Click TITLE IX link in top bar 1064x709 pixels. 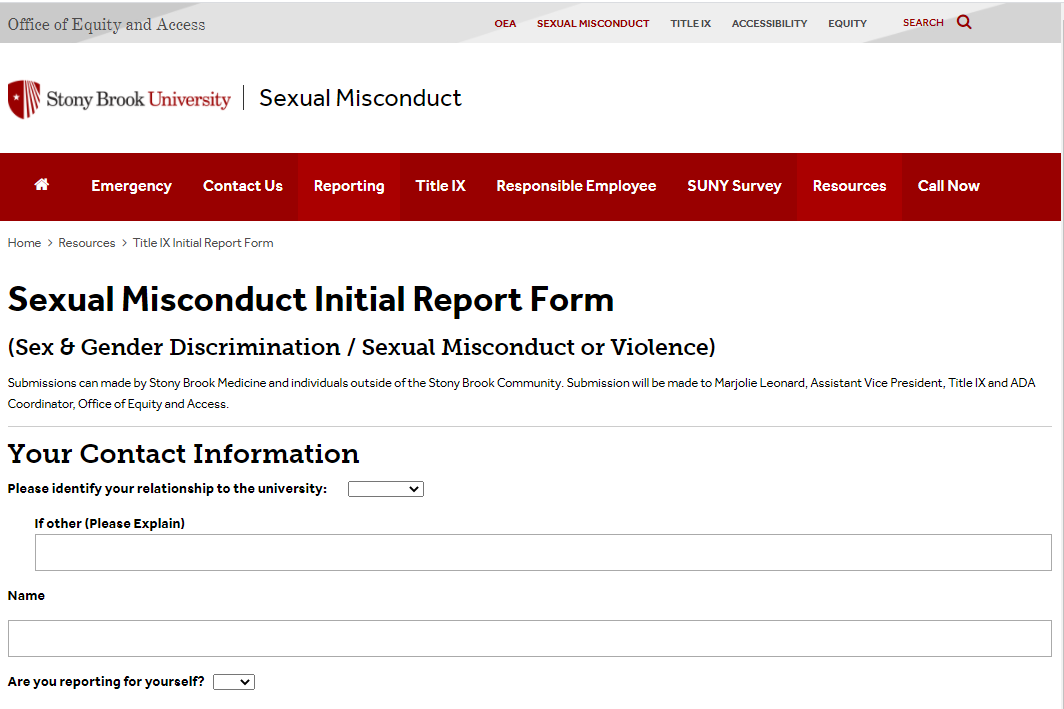pyautogui.click(x=691, y=23)
